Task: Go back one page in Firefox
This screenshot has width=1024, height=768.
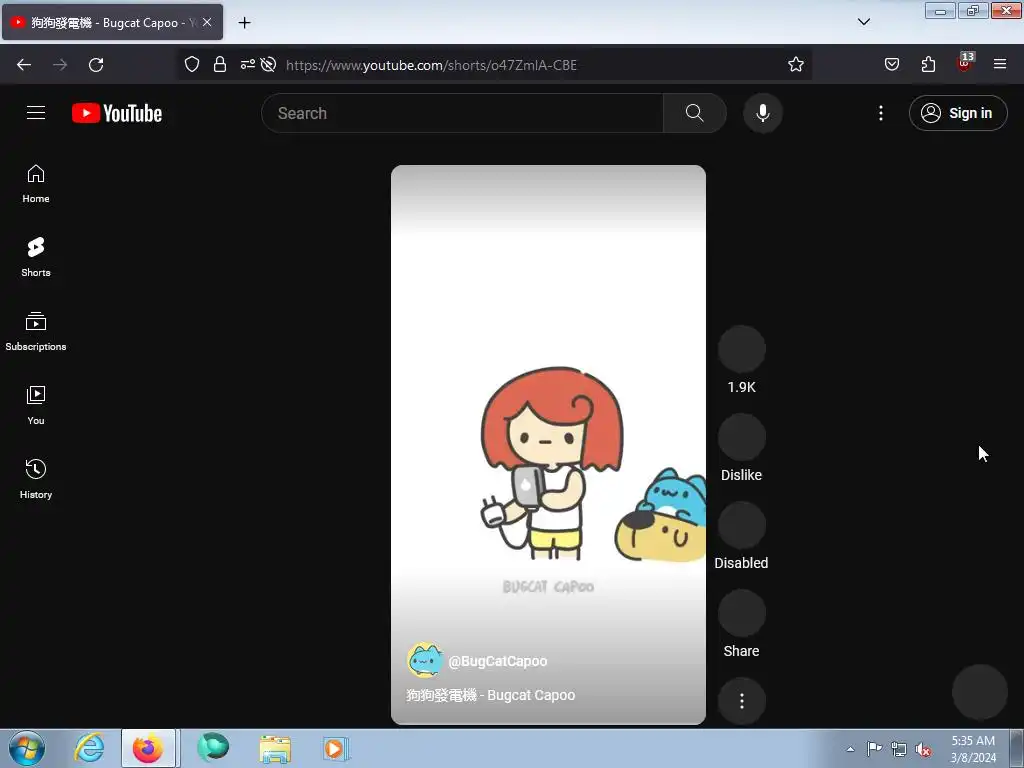Action: click(x=24, y=65)
